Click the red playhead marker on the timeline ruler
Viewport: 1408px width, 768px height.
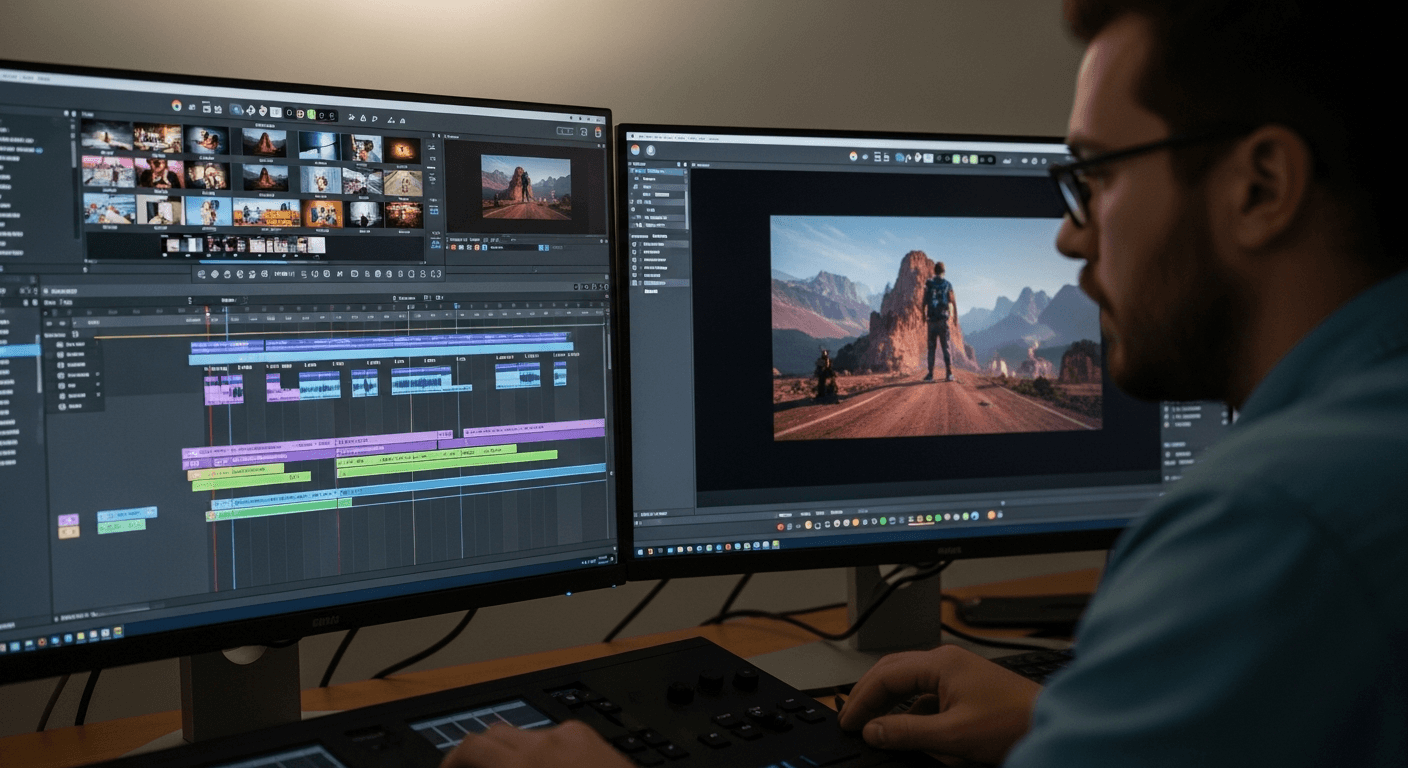pyautogui.click(x=207, y=312)
